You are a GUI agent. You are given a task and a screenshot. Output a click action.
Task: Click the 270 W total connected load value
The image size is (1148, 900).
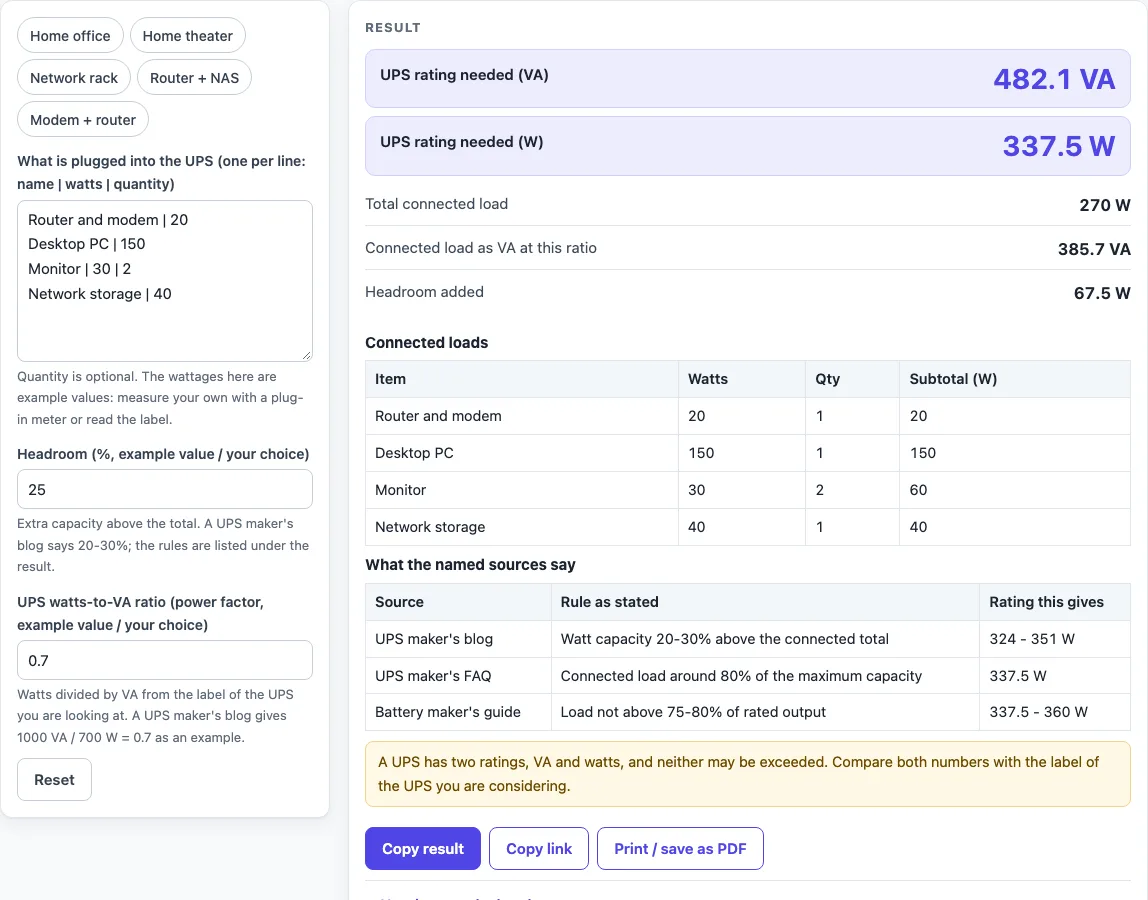[x=1105, y=205]
